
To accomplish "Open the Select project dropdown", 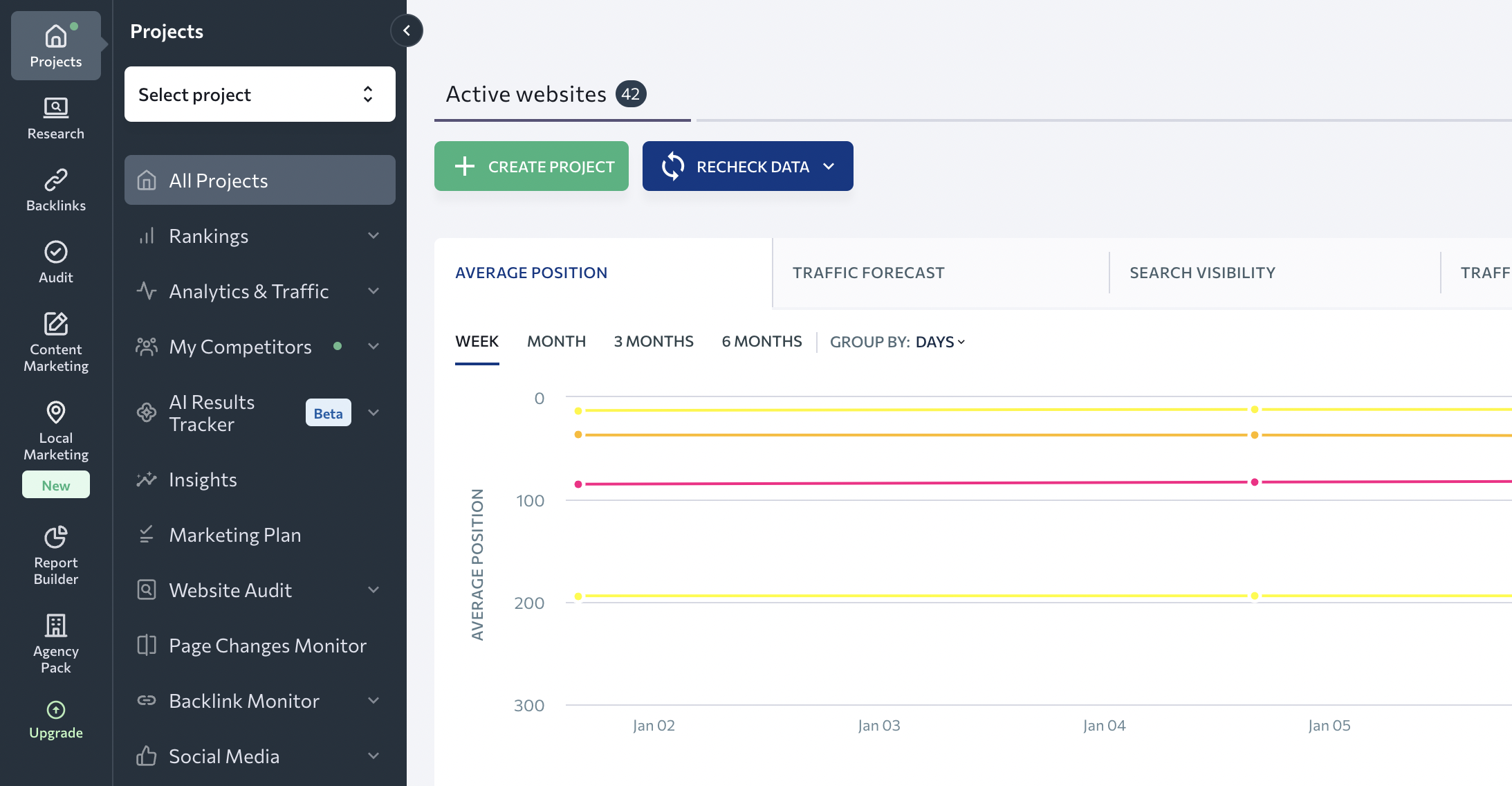I will click(x=259, y=94).
